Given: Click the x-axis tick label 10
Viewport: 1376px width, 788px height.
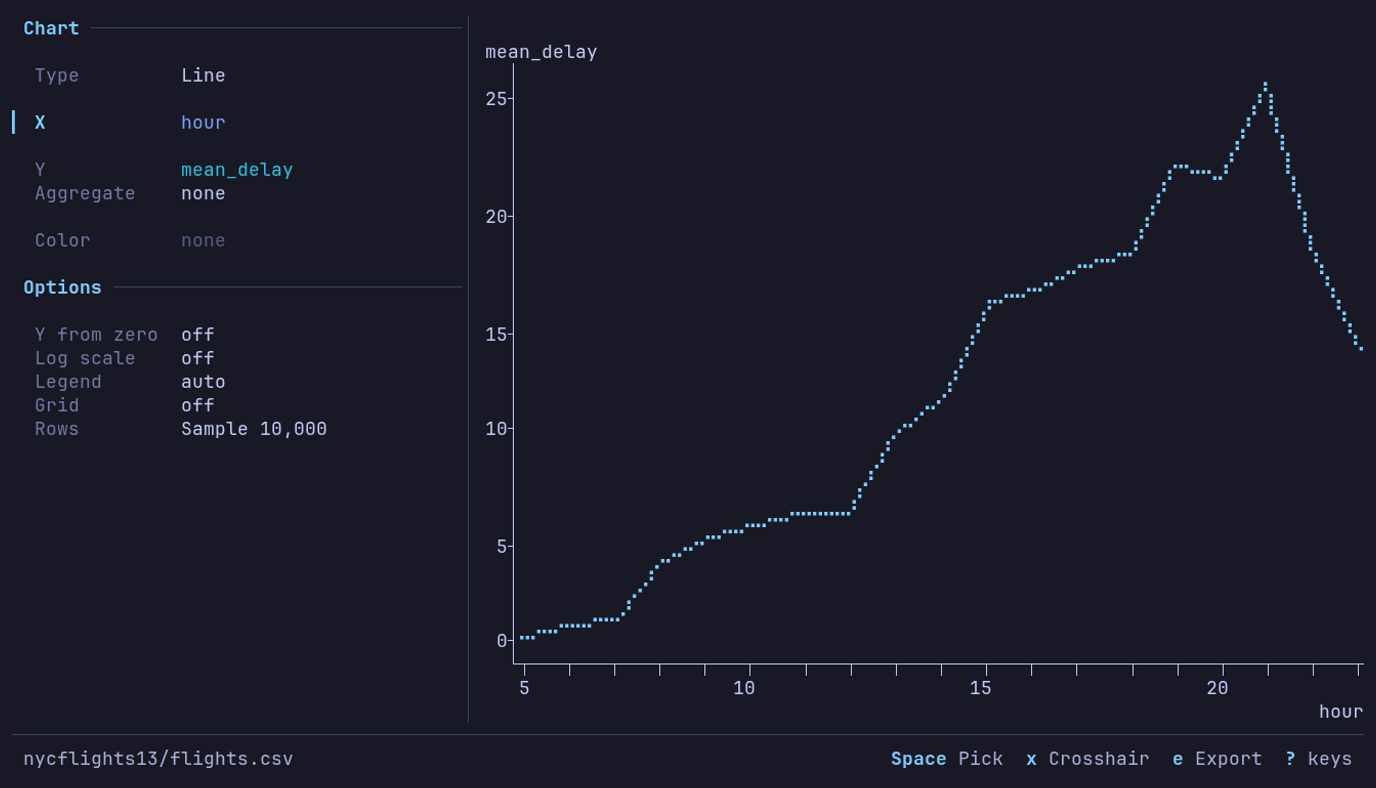Looking at the screenshot, I should click(744, 688).
